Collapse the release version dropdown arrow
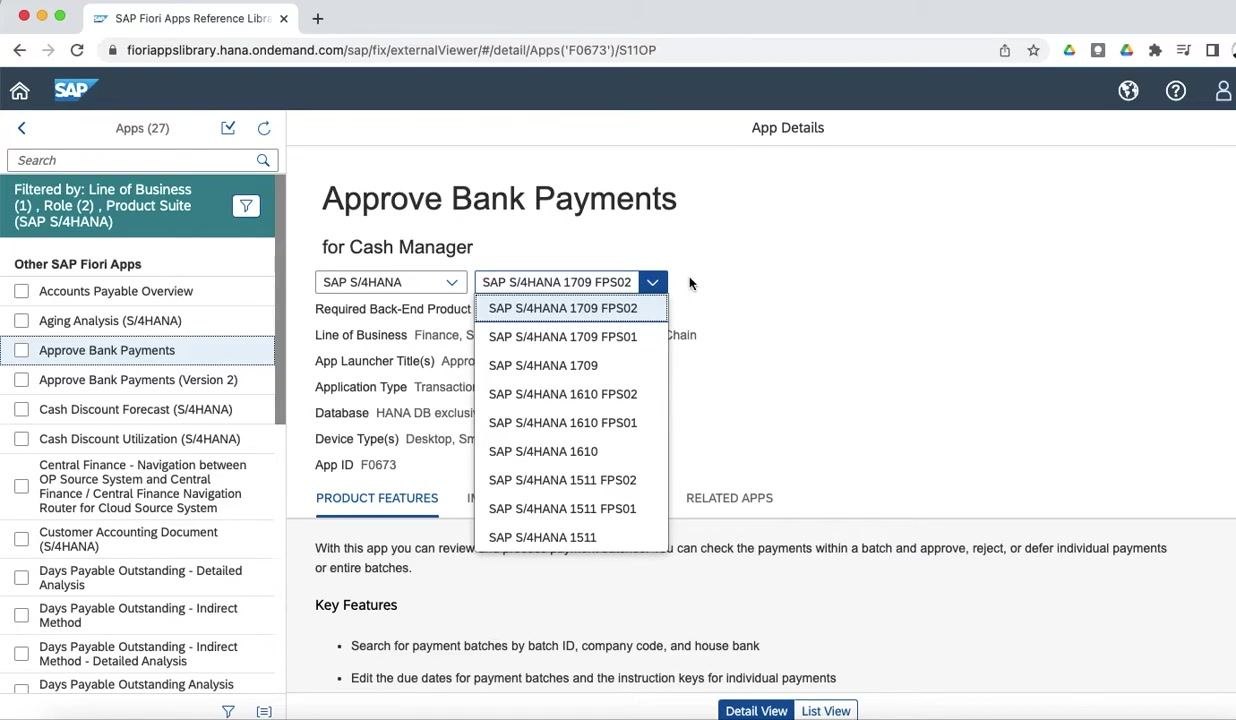The width and height of the screenshot is (1236, 720). click(652, 282)
